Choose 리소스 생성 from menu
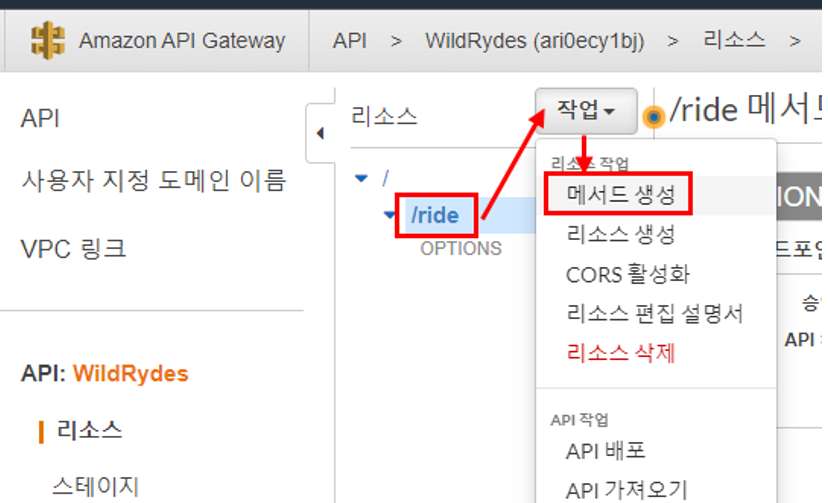 [x=620, y=234]
